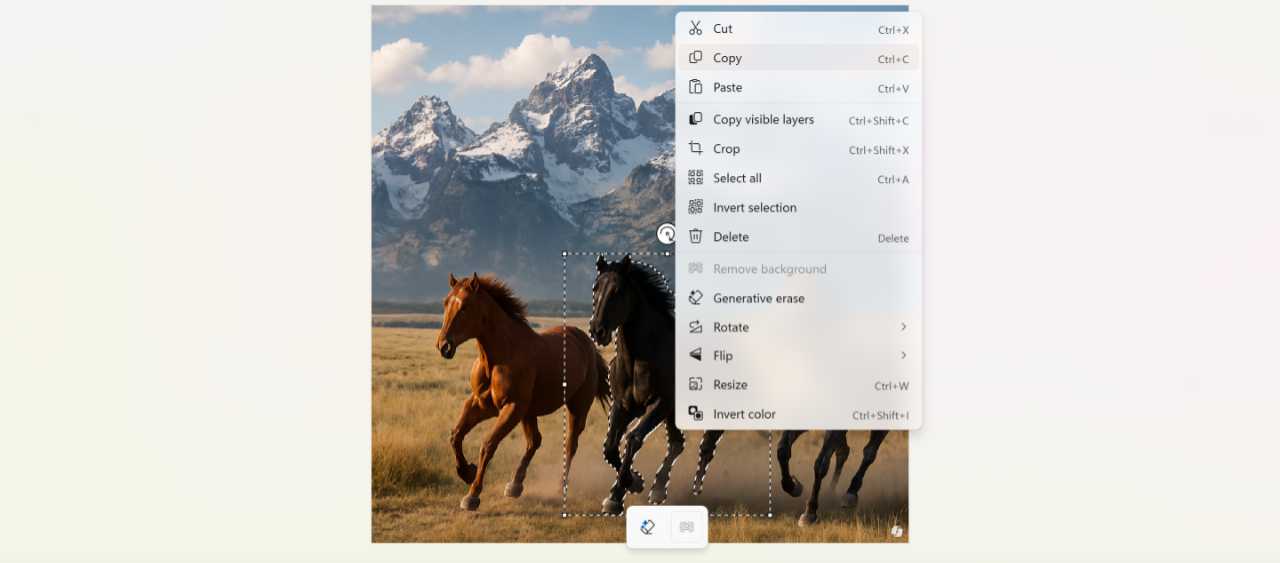This screenshot has width=1280, height=563.
Task: Click the Ctrl+Shift+C shortcut label
Action: tap(879, 121)
